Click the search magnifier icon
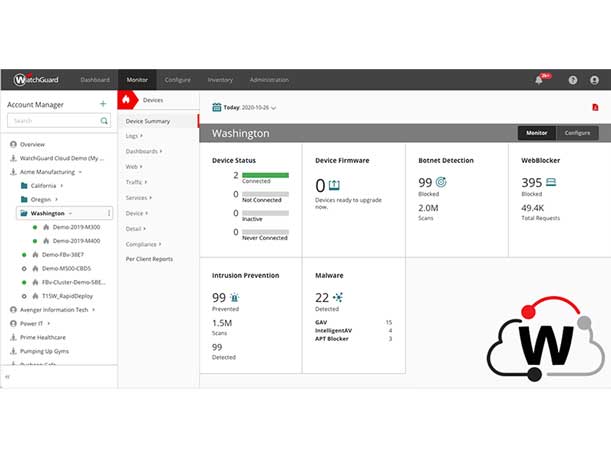 (104, 121)
